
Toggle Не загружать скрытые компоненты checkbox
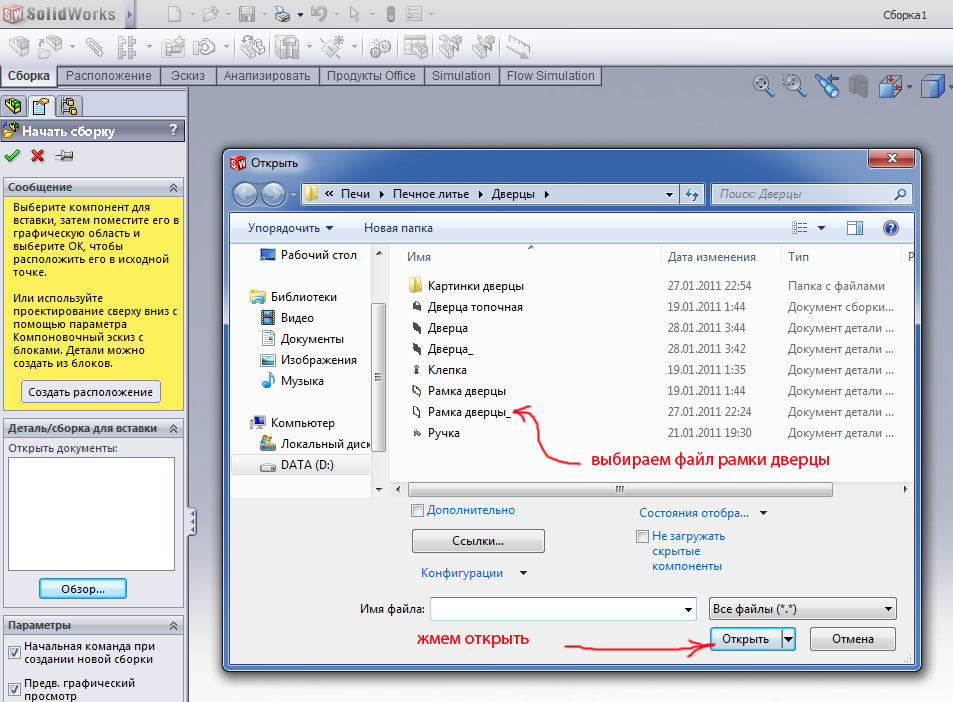coord(643,537)
